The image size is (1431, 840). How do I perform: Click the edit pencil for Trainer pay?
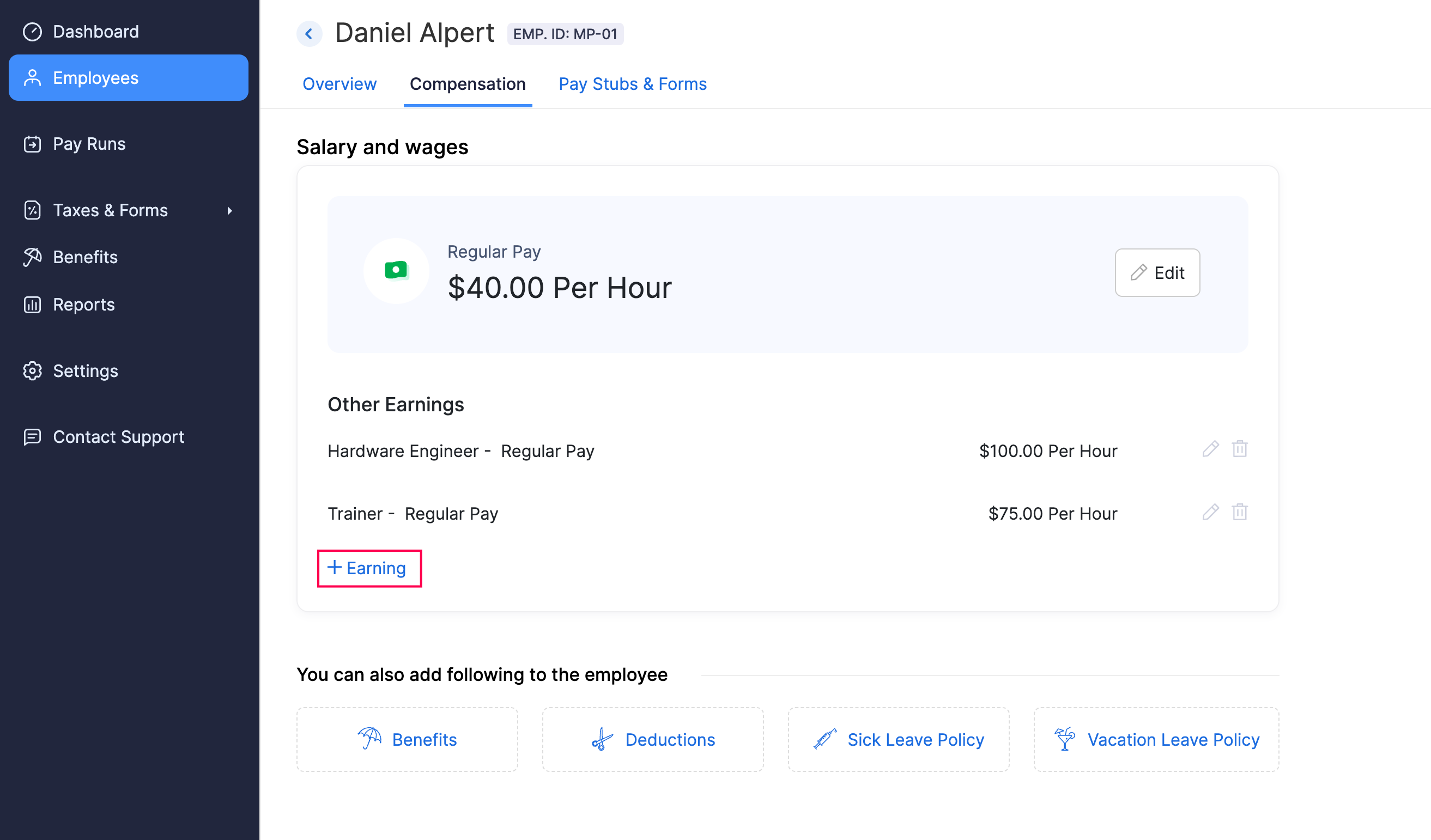[x=1211, y=512]
